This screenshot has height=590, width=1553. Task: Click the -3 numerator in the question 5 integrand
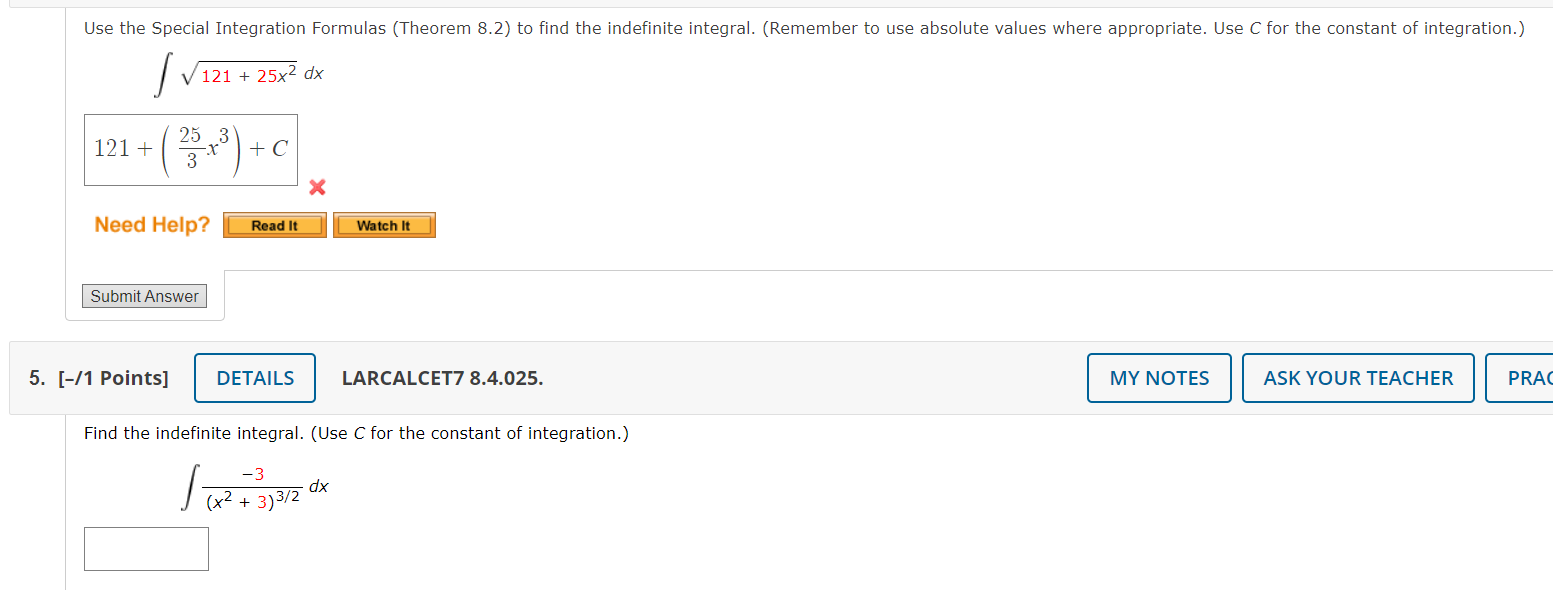pyautogui.click(x=250, y=474)
